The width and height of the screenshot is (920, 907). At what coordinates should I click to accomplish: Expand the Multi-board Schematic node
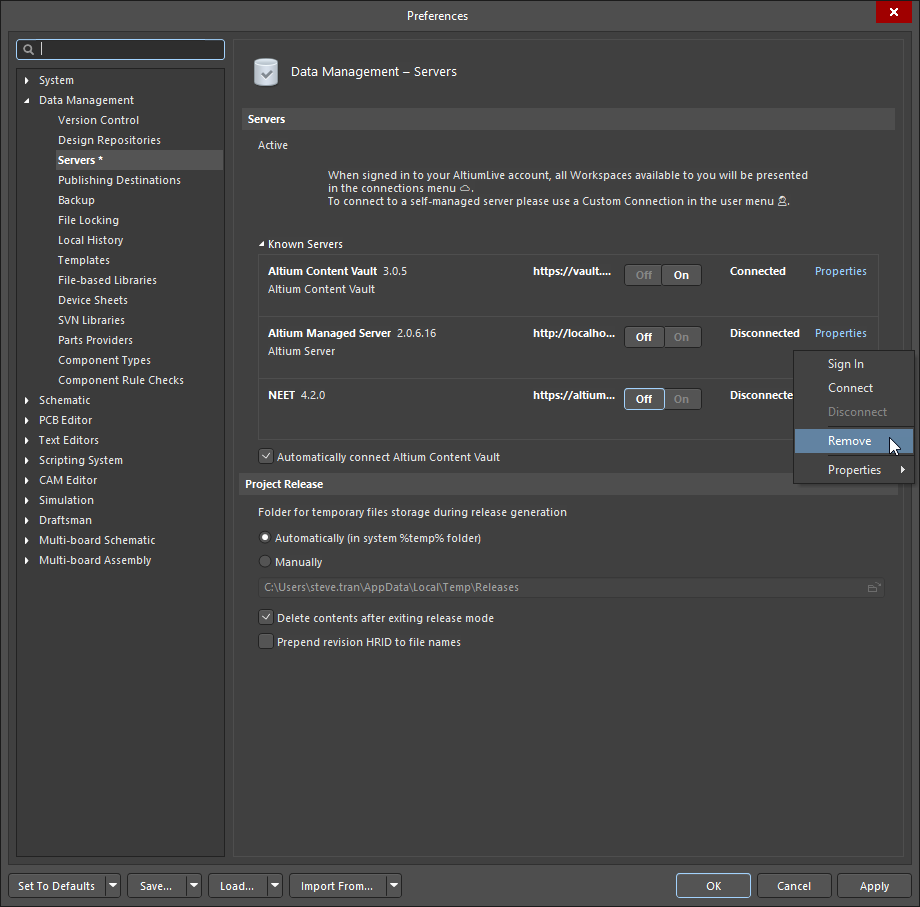click(26, 540)
